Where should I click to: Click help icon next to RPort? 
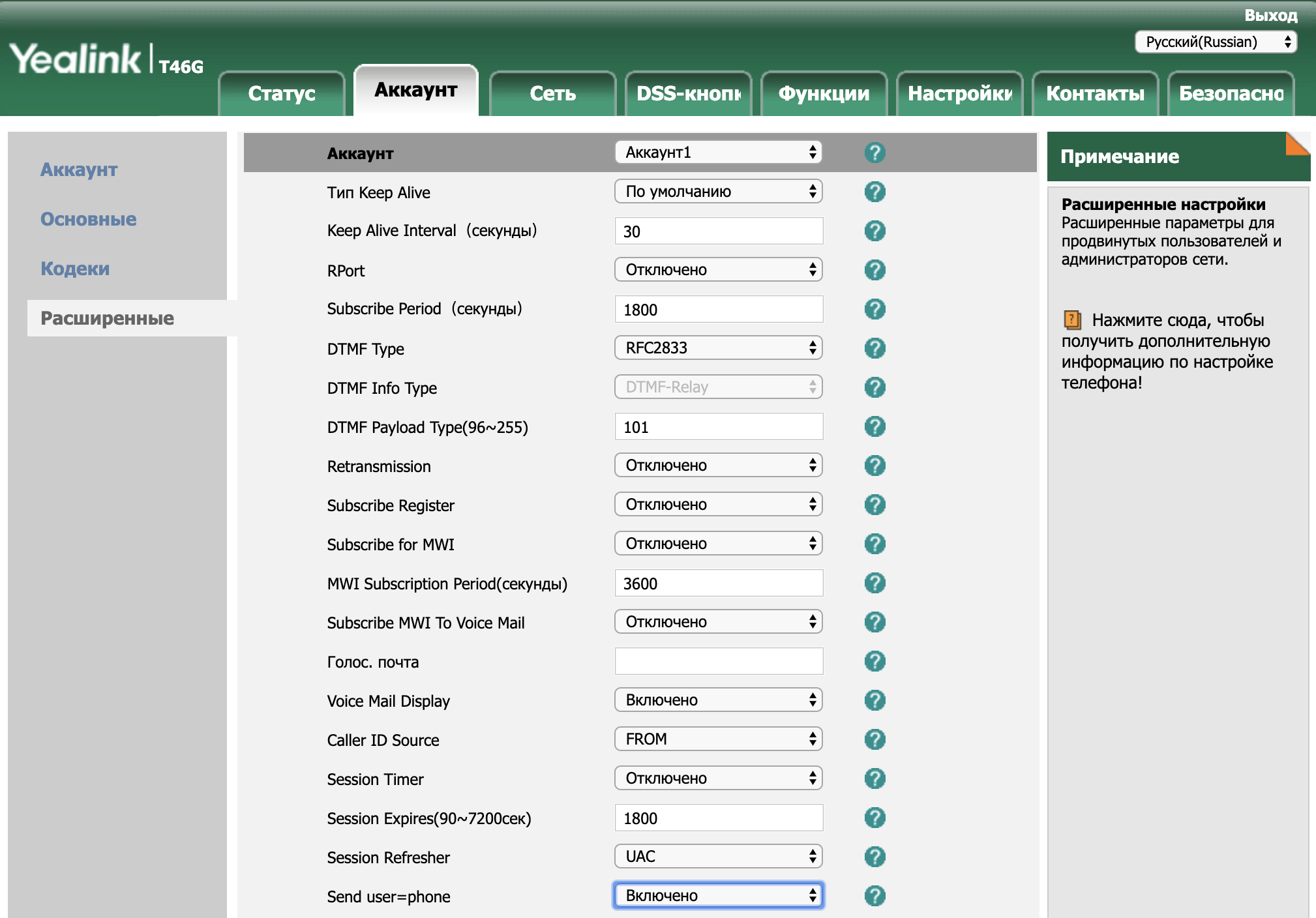tap(875, 270)
